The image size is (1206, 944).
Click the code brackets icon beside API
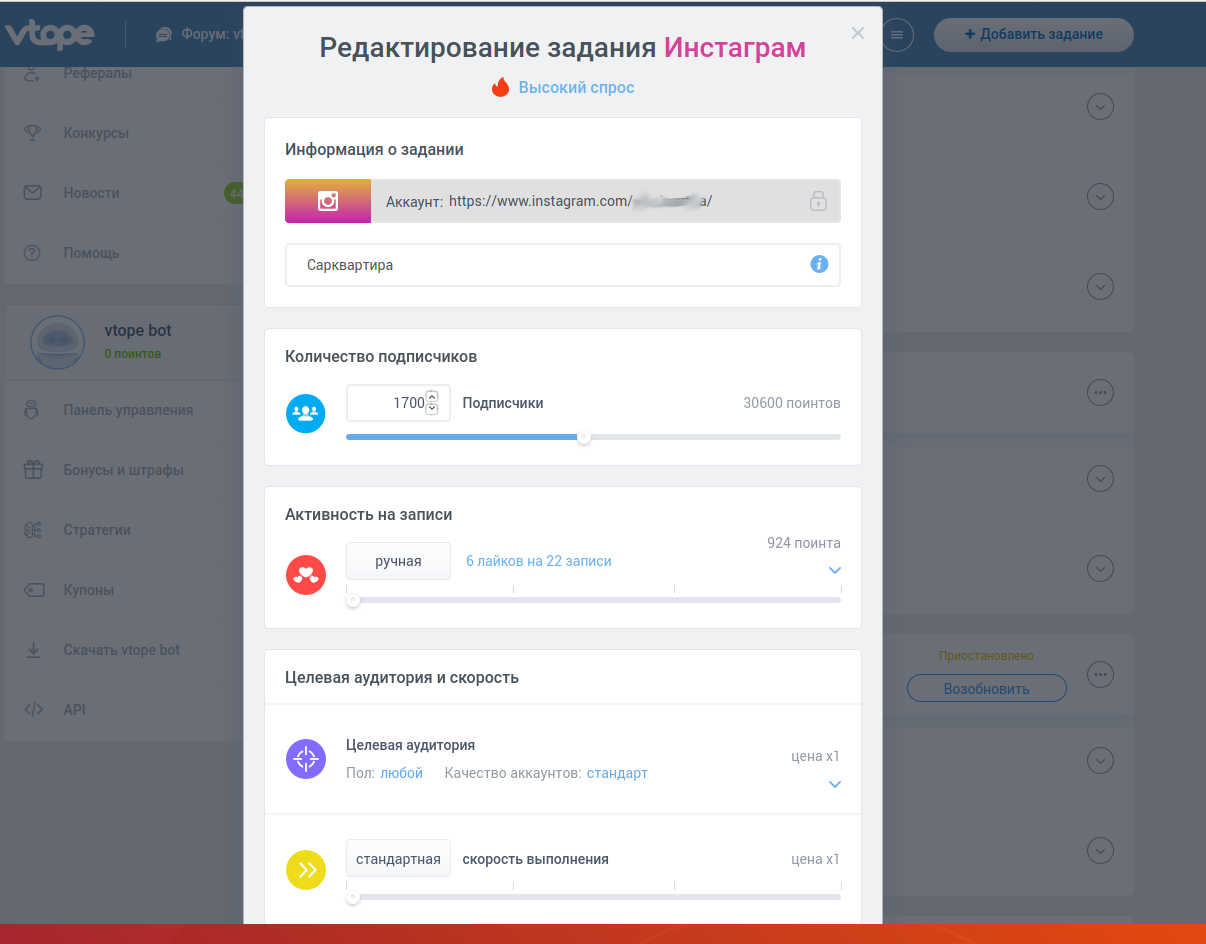coord(33,710)
